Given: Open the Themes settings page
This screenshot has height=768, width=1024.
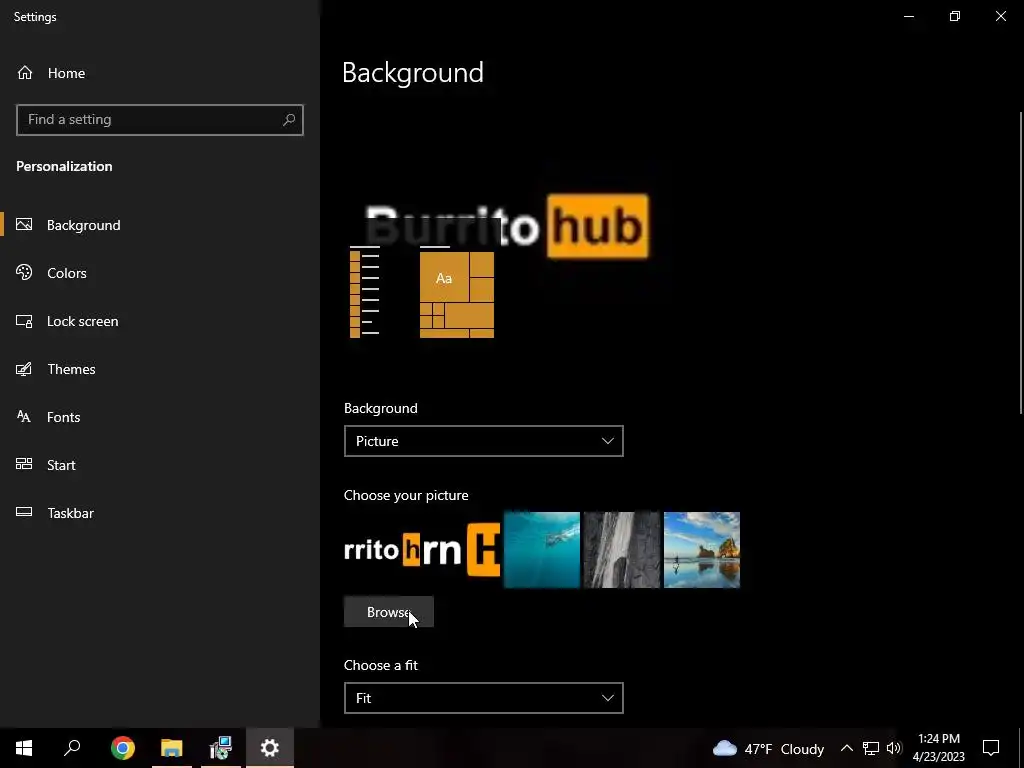Looking at the screenshot, I should click(160, 369).
